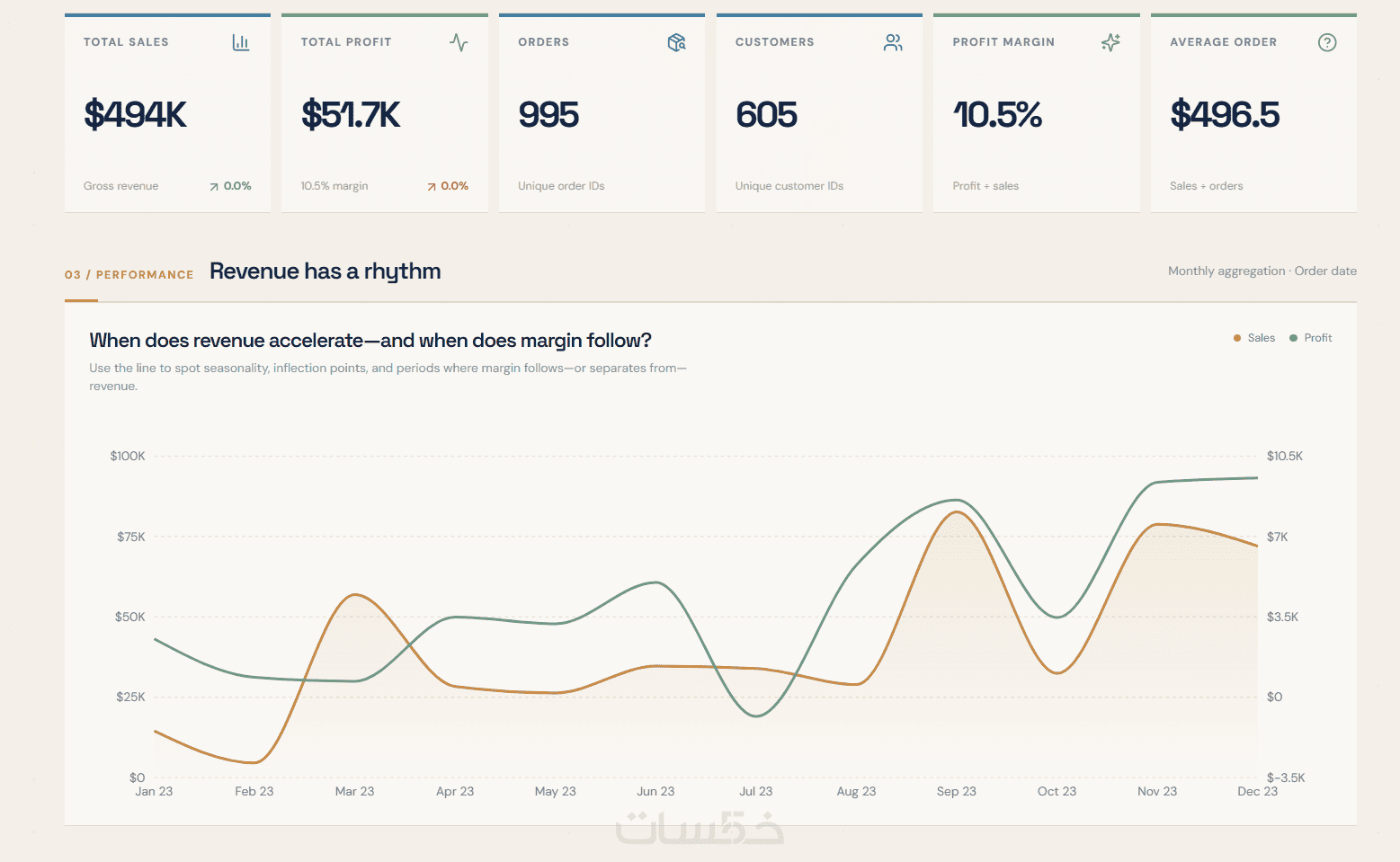The image size is (1400, 862).
Task: Click the Oct 23 month label
Action: click(1057, 791)
